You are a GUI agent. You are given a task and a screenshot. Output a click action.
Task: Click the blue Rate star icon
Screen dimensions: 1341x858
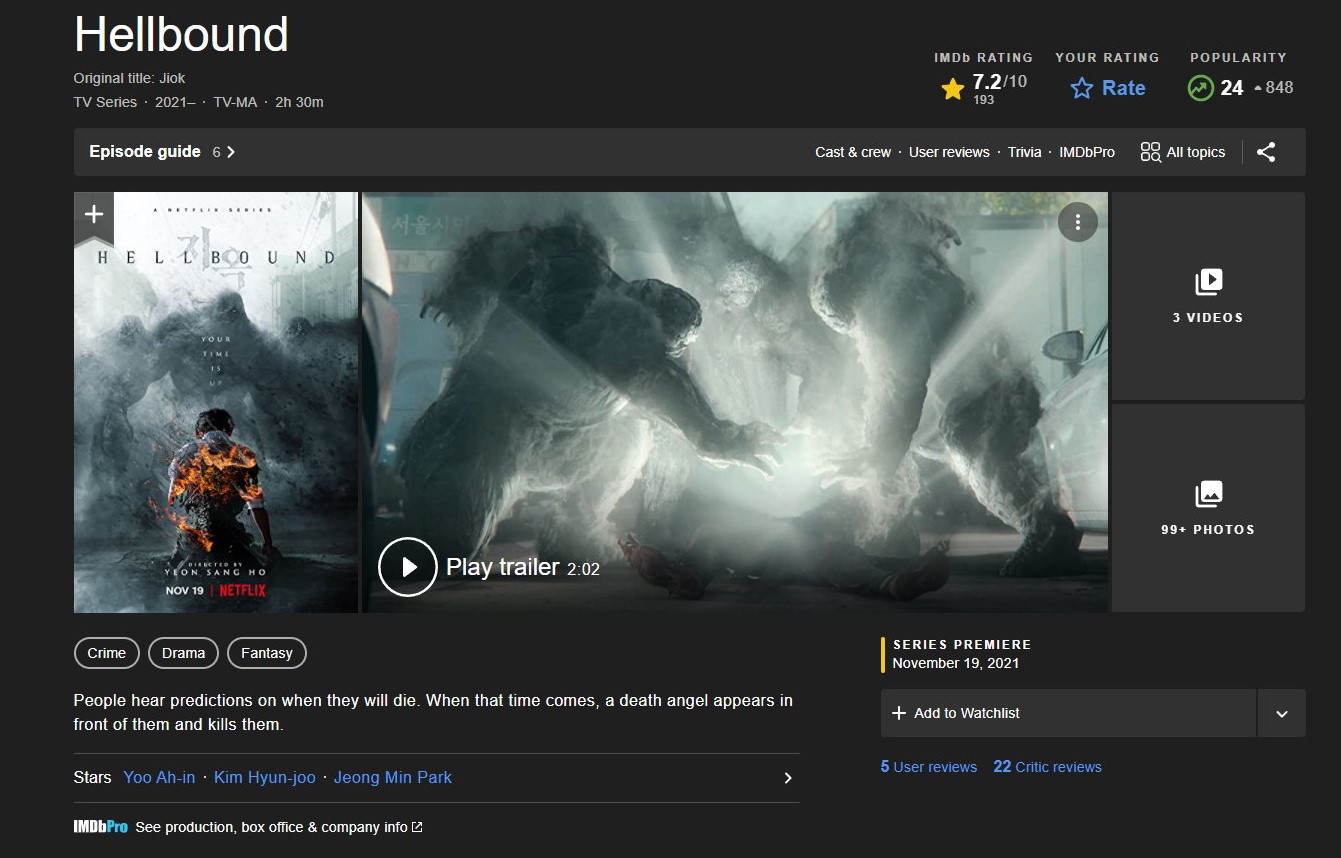pyautogui.click(x=1082, y=88)
